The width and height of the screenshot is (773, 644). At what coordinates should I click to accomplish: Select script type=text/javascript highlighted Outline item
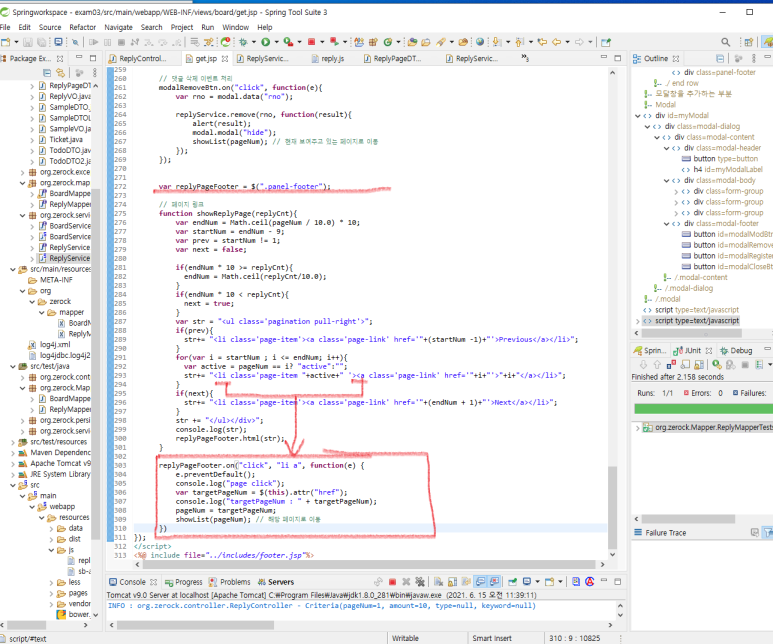click(x=697, y=321)
